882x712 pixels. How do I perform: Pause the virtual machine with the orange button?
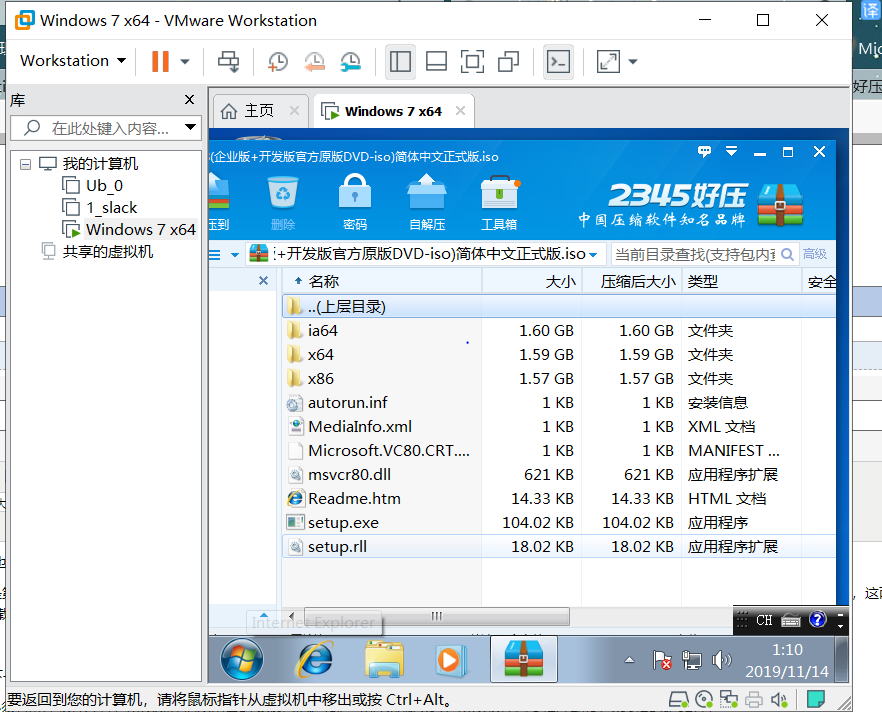tap(160, 61)
